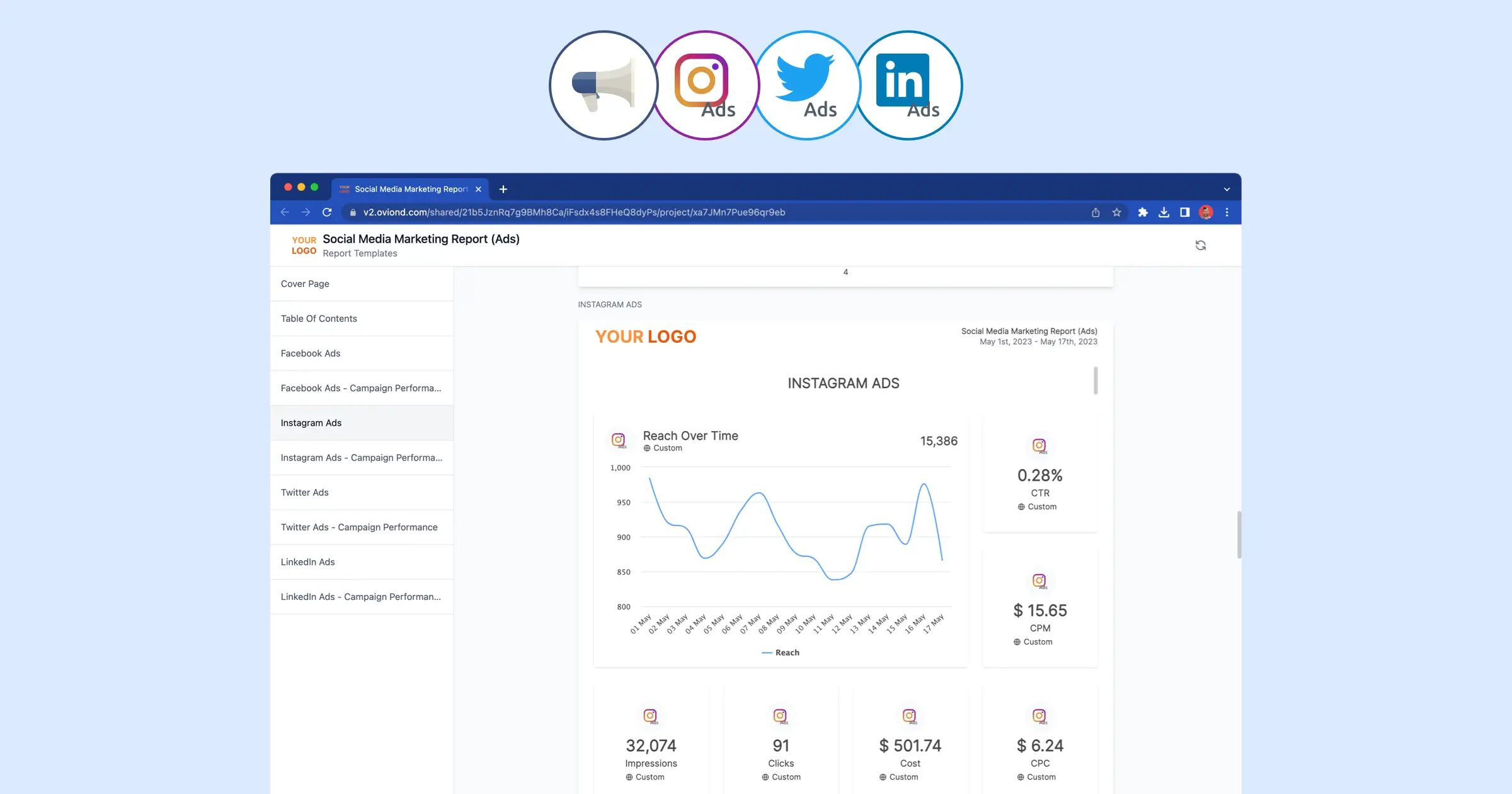The width and height of the screenshot is (1512, 794).
Task: Open the browser extensions puzzle icon
Action: 1143,212
